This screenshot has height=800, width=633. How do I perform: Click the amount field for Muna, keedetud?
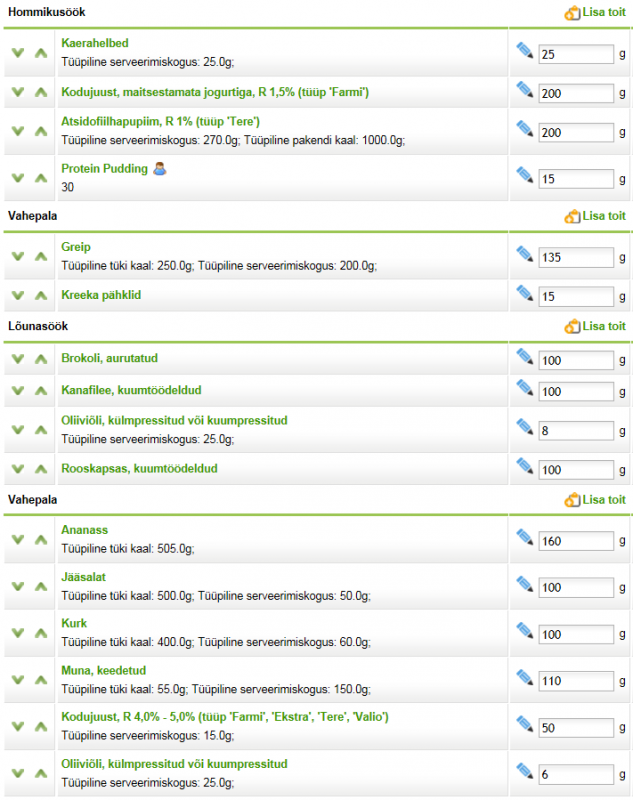(x=576, y=681)
